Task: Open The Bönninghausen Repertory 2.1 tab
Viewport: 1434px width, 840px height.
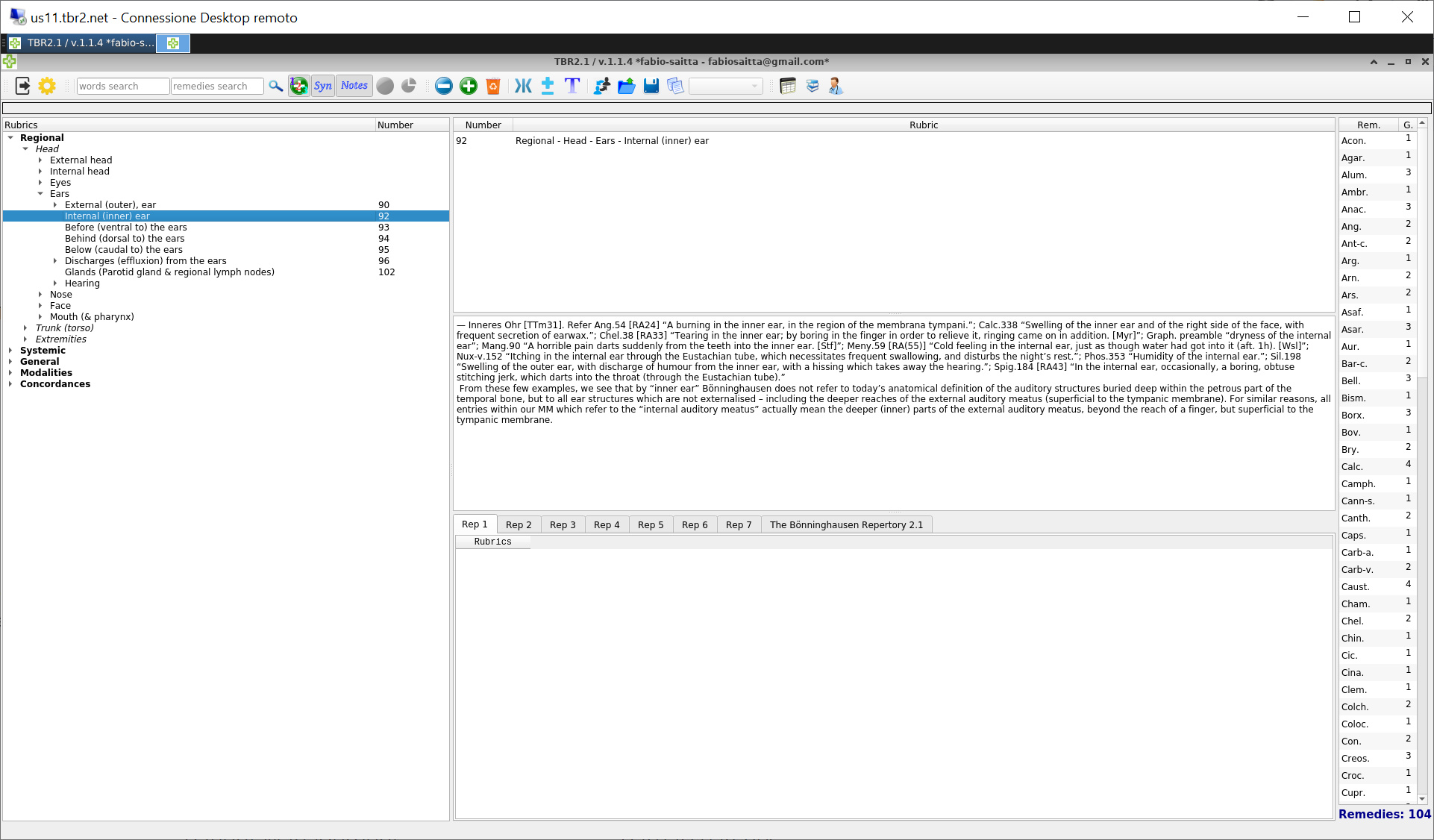Action: pos(846,524)
